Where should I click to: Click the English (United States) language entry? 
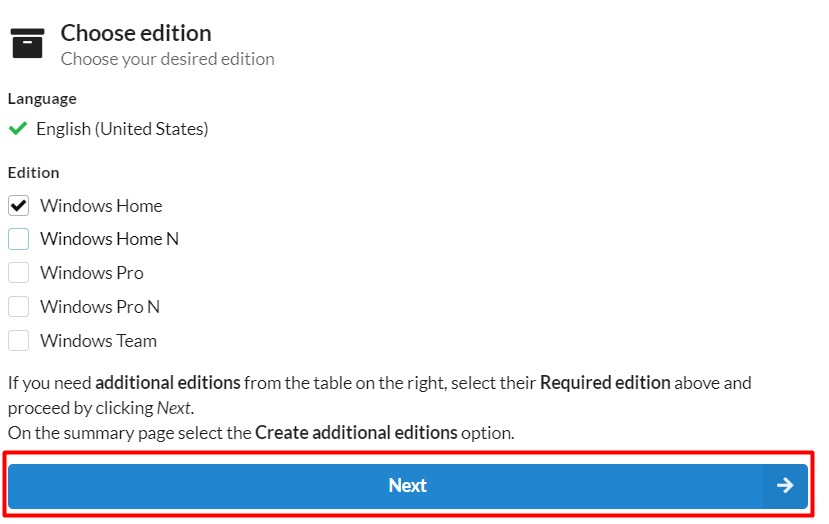coord(122,129)
